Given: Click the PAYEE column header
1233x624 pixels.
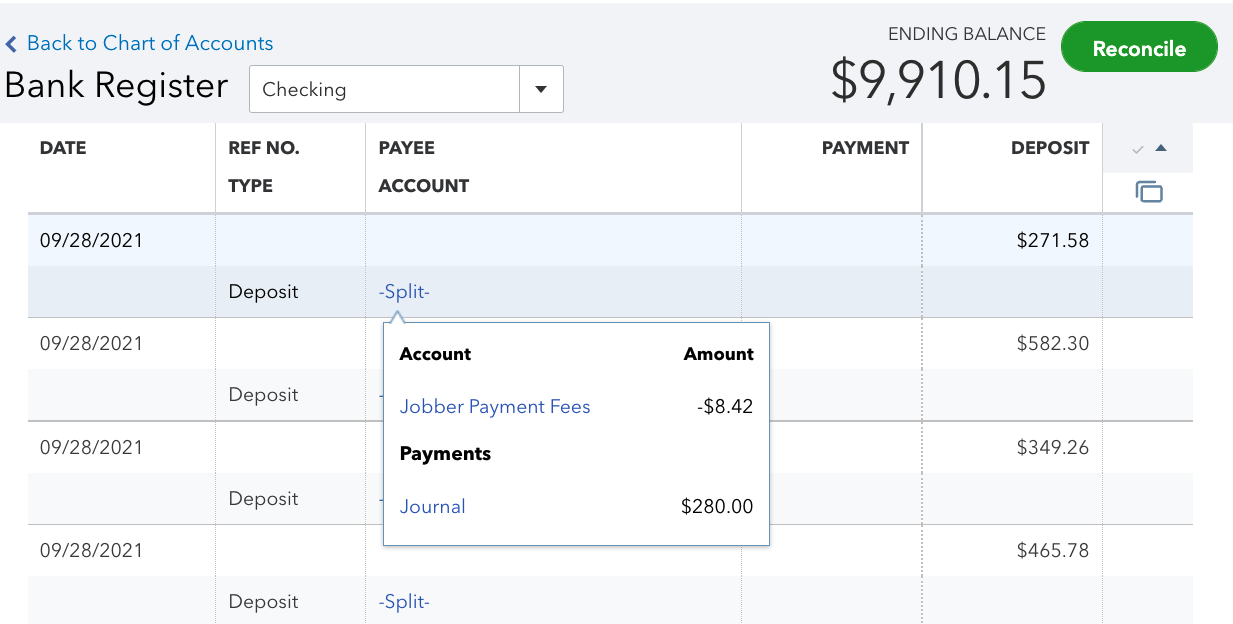Looking at the screenshot, I should point(406,148).
